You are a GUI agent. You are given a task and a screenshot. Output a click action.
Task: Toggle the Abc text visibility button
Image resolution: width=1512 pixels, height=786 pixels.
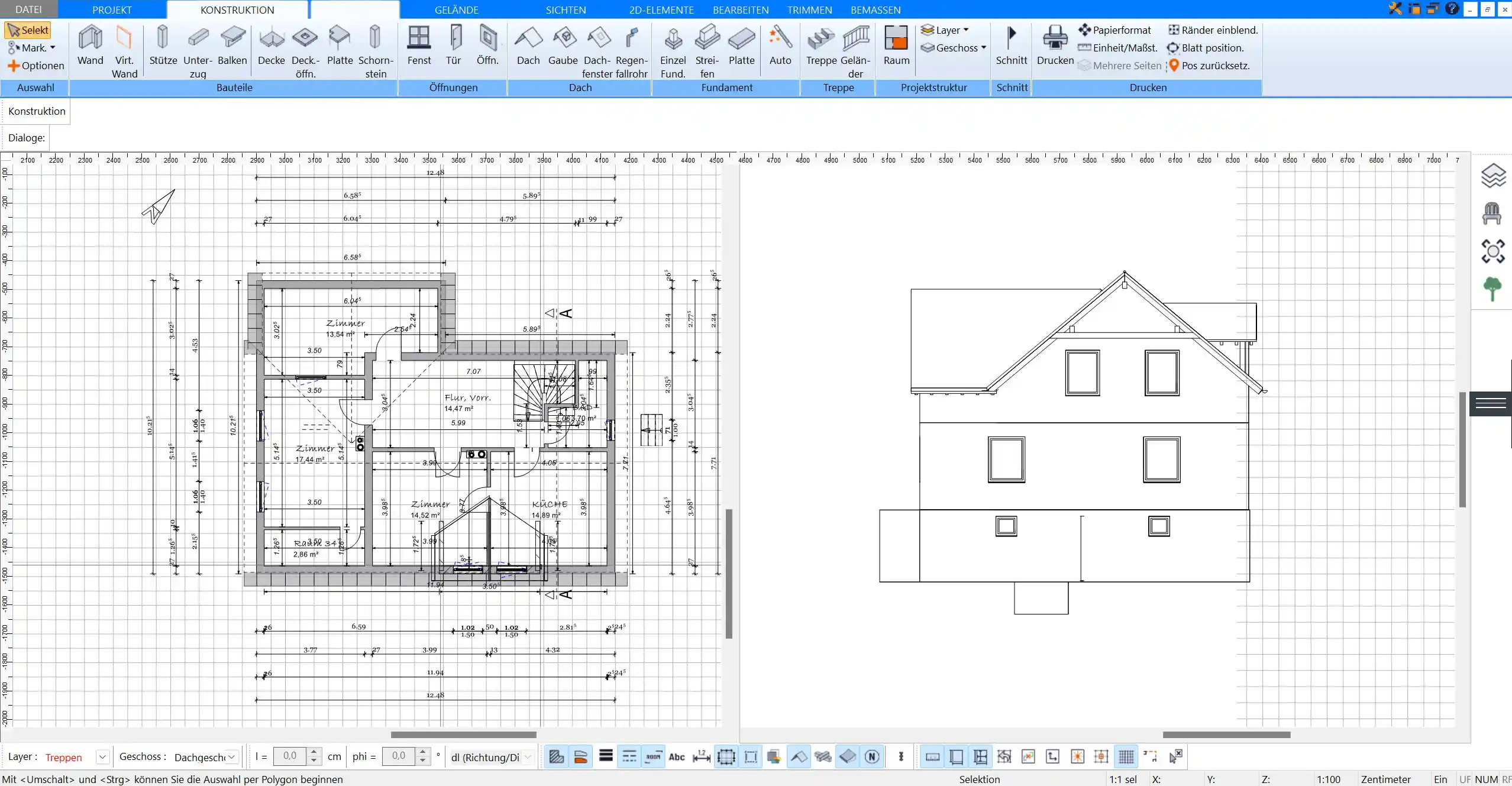[677, 756]
